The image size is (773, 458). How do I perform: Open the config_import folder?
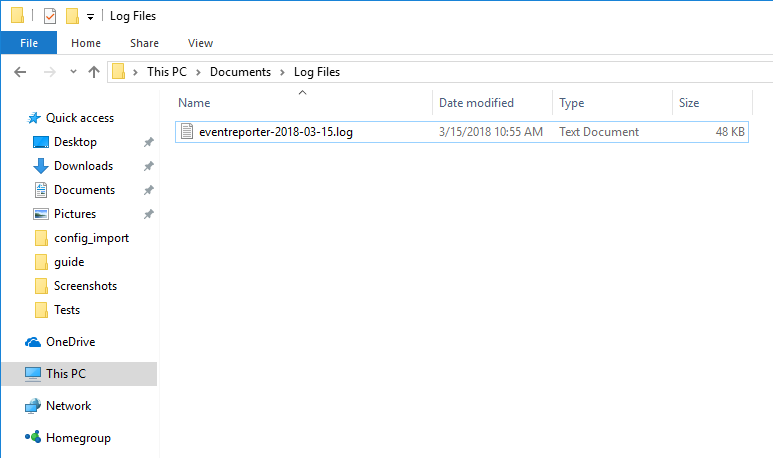point(91,238)
